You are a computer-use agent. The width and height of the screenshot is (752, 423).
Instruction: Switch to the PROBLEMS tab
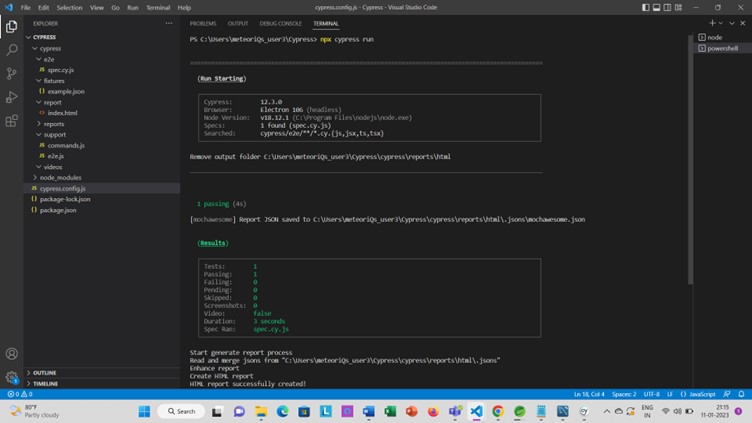[x=202, y=24]
